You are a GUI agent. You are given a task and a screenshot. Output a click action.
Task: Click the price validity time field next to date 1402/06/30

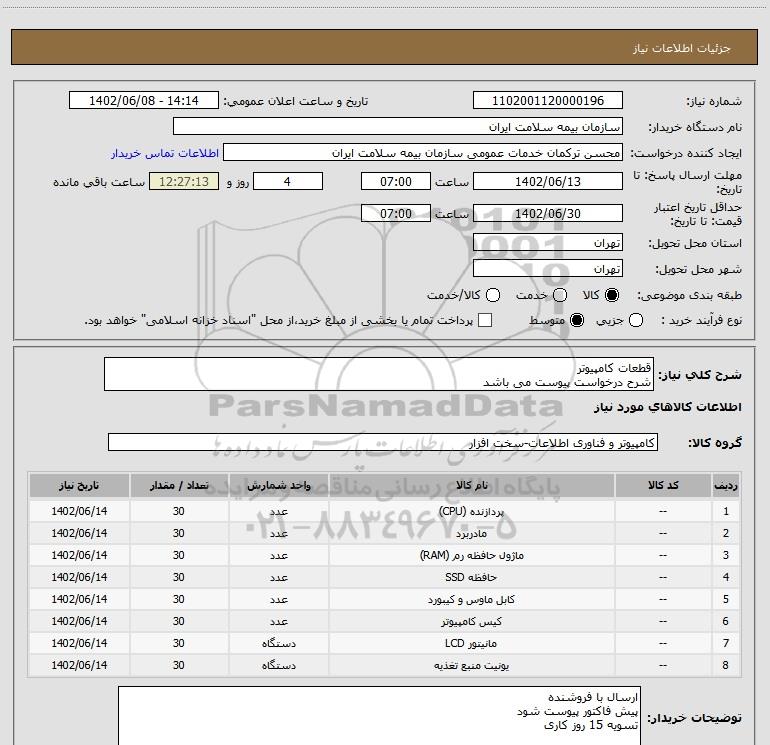[396, 213]
